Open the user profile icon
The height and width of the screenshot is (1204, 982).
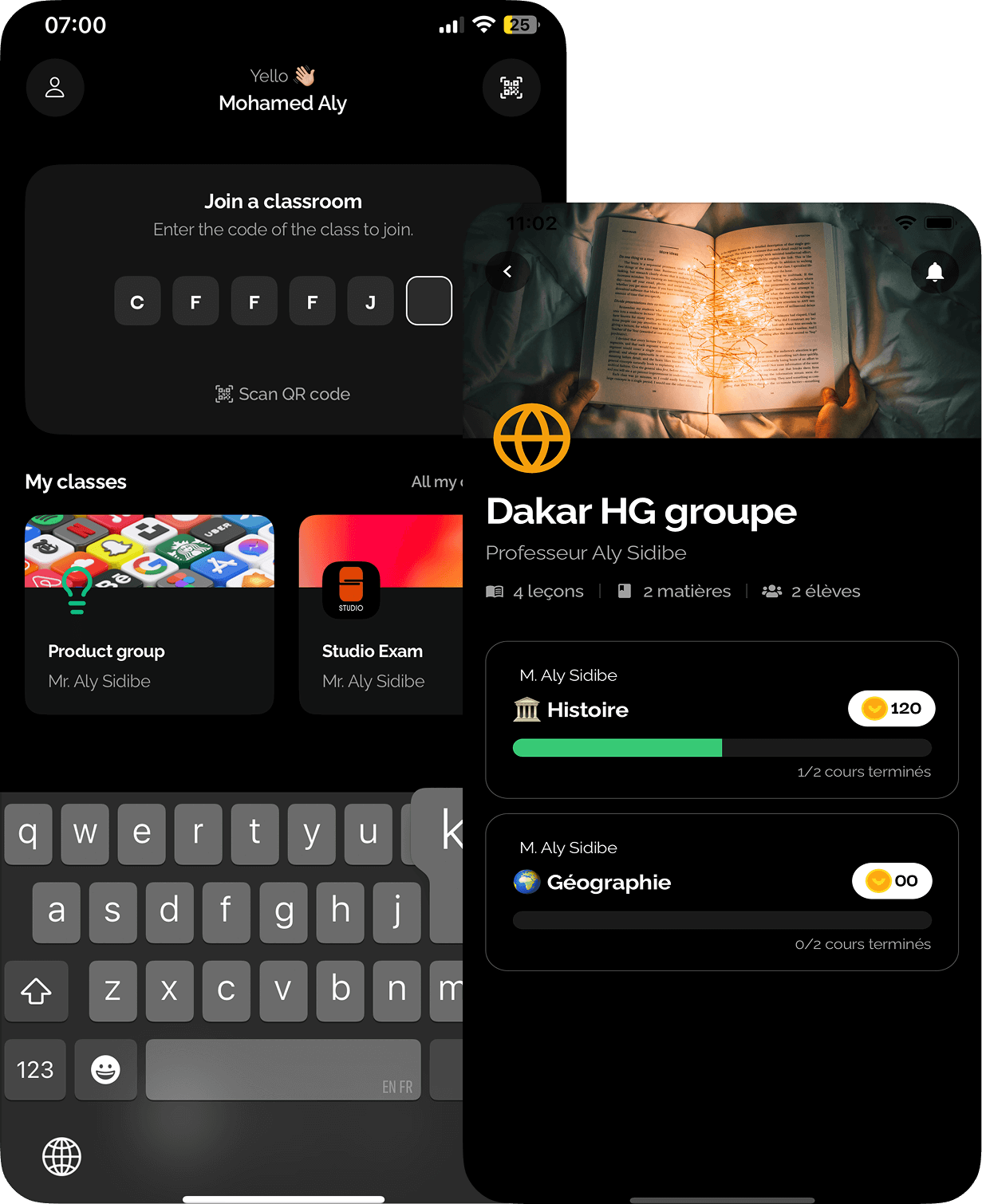(55, 88)
